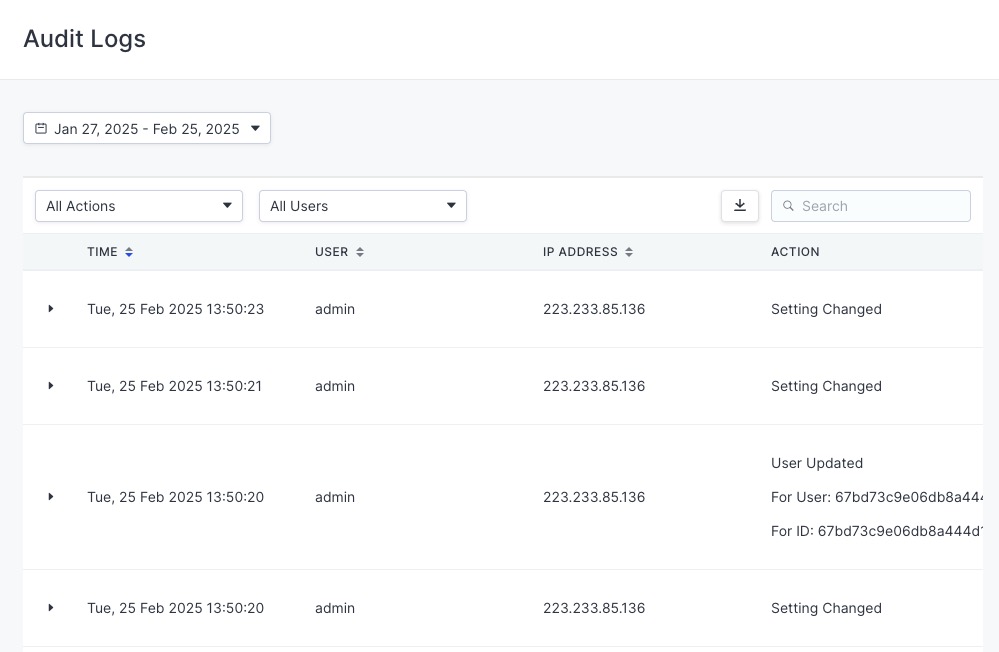Expand the User Updated log entry

click(x=51, y=497)
